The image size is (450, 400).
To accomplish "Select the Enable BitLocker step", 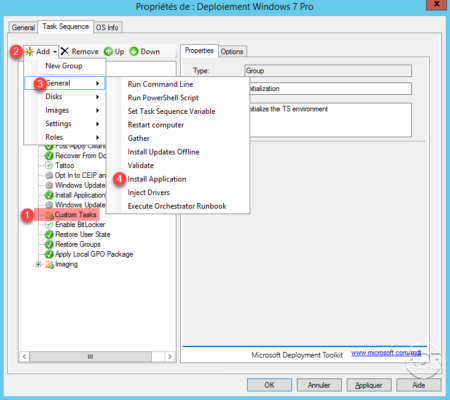I will (x=80, y=225).
